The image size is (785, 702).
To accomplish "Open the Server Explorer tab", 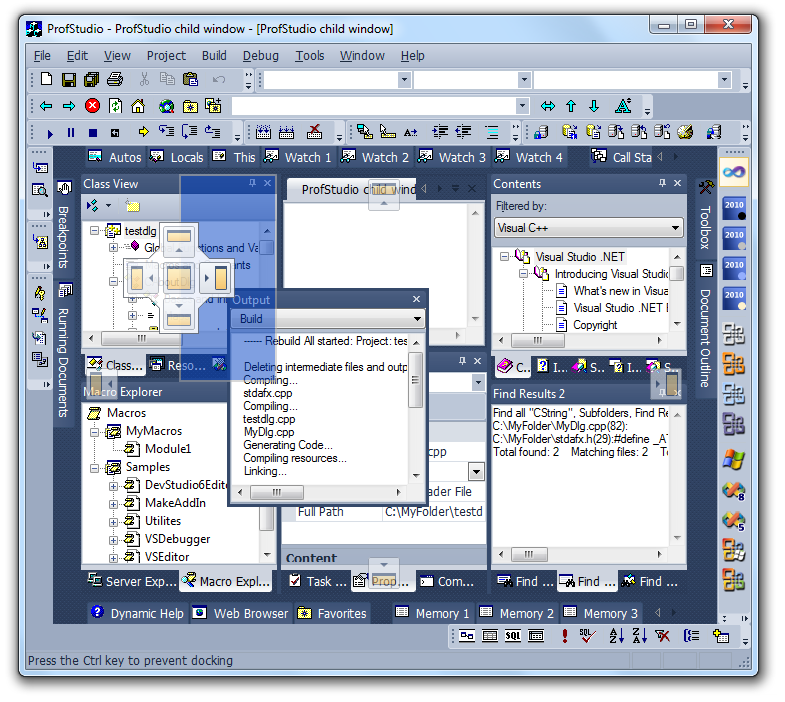I will pyautogui.click(x=132, y=581).
